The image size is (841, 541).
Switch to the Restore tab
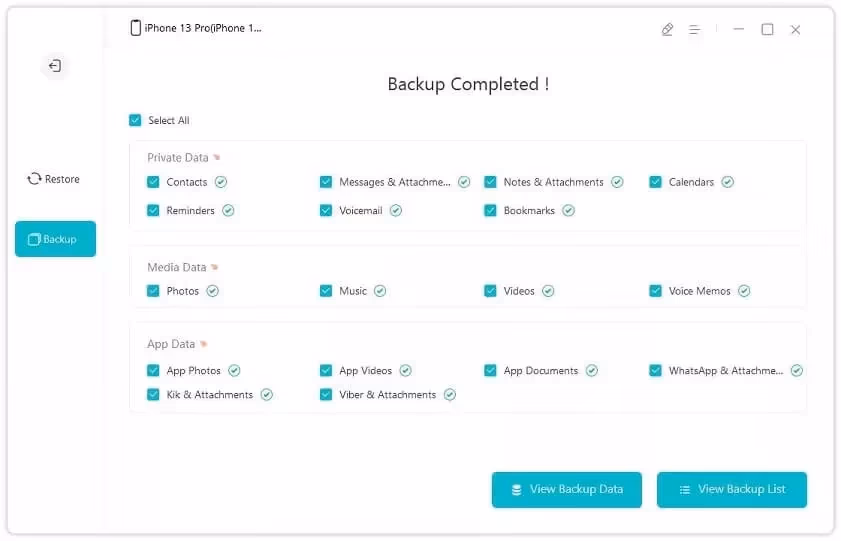(54, 179)
